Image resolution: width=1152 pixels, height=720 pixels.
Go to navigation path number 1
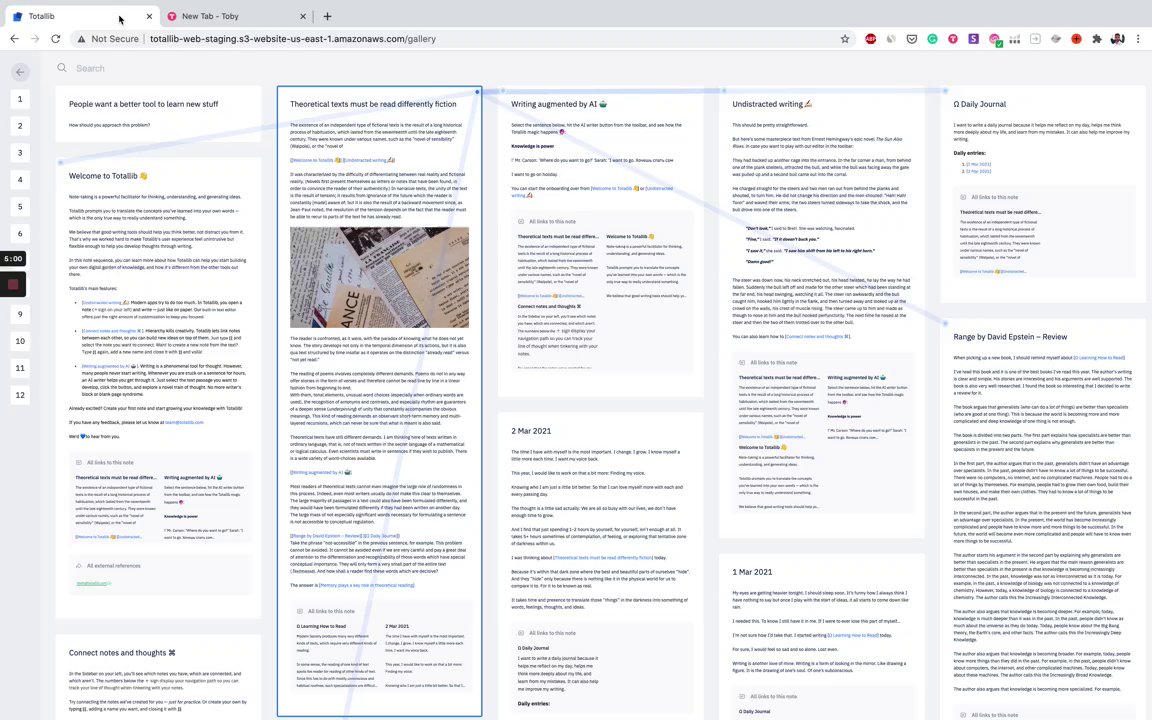[20, 99]
